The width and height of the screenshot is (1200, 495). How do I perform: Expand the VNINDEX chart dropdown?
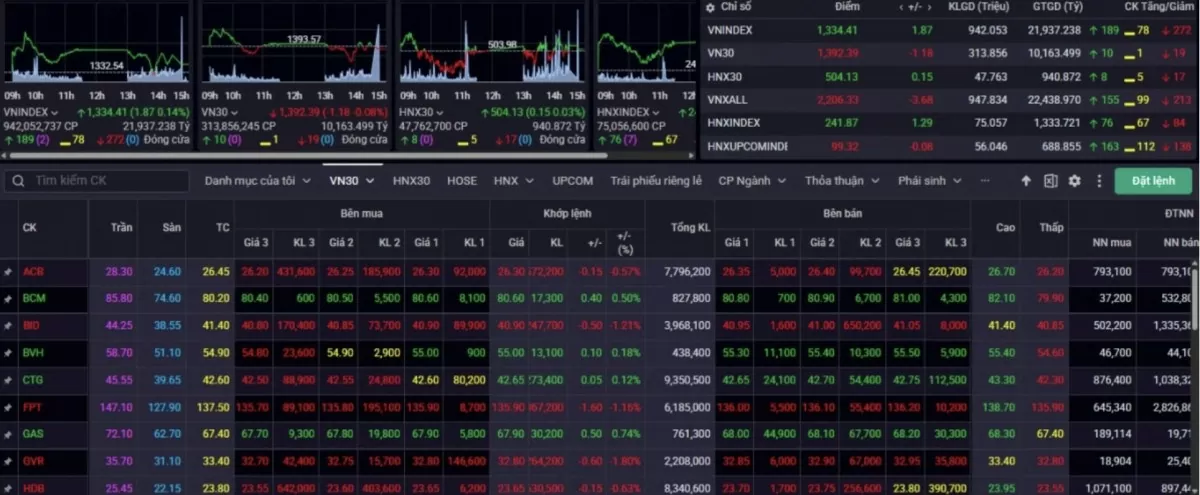point(54,113)
